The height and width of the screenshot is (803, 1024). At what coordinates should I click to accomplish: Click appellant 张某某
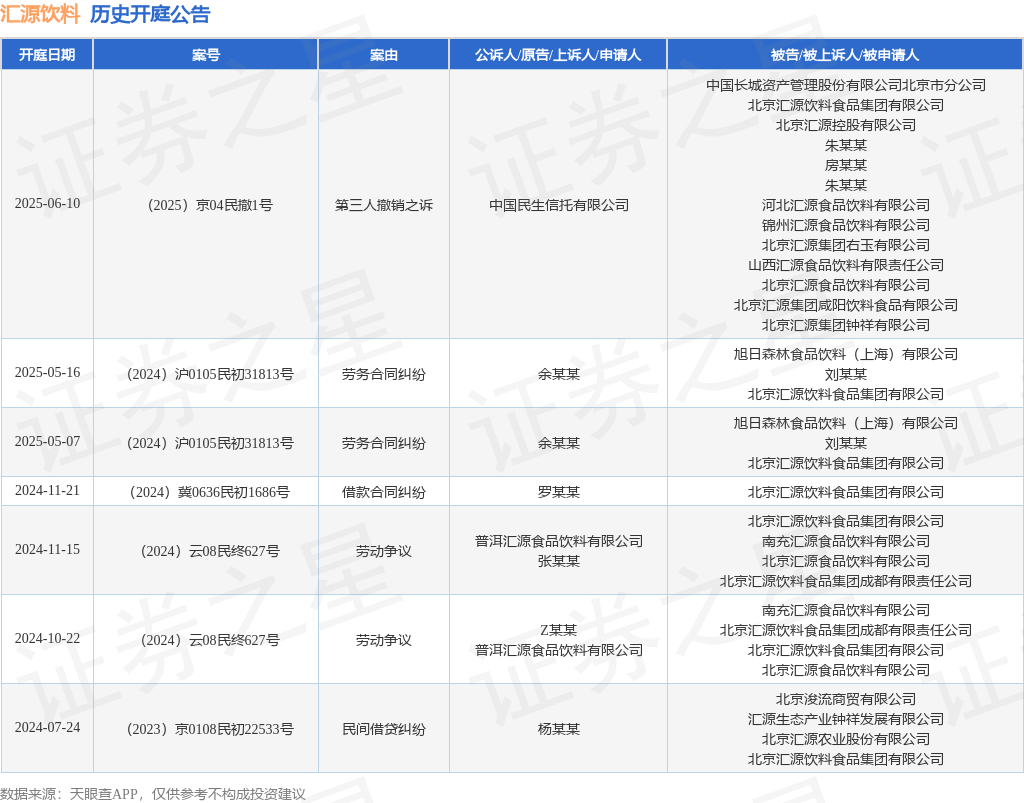click(x=559, y=561)
